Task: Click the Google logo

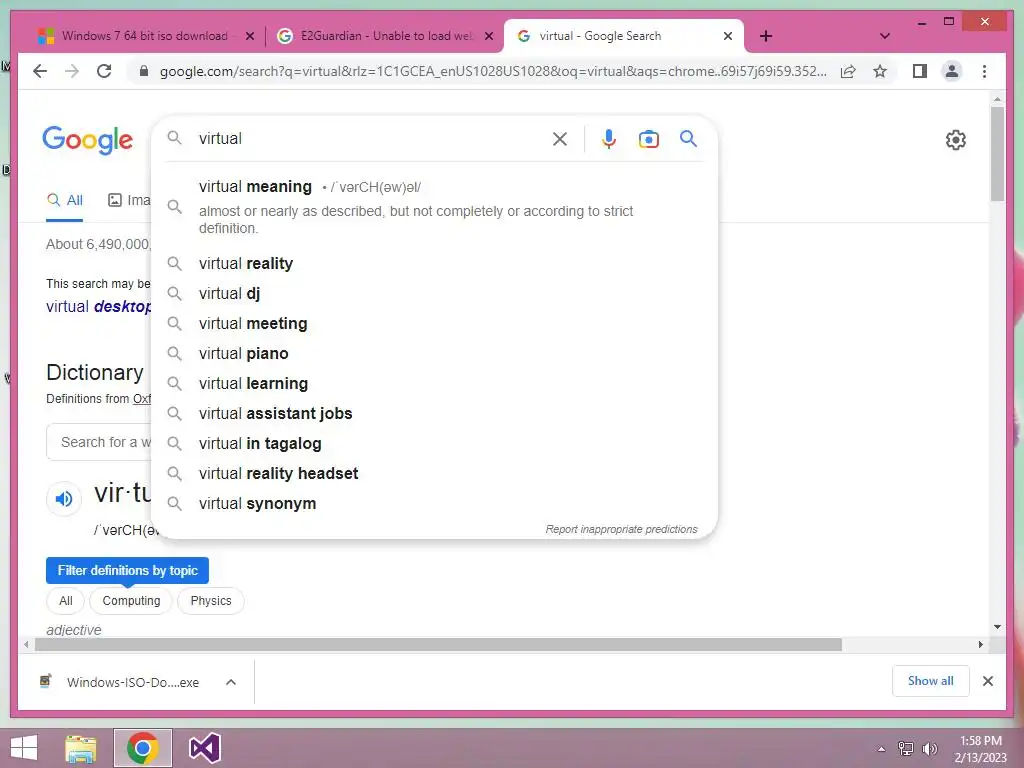Action: (88, 140)
